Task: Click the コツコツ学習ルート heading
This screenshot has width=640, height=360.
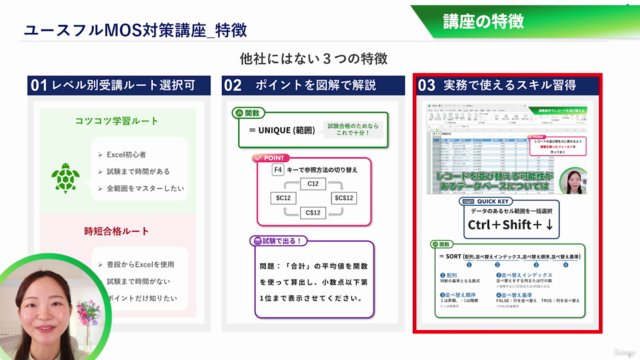Action: 116,121
